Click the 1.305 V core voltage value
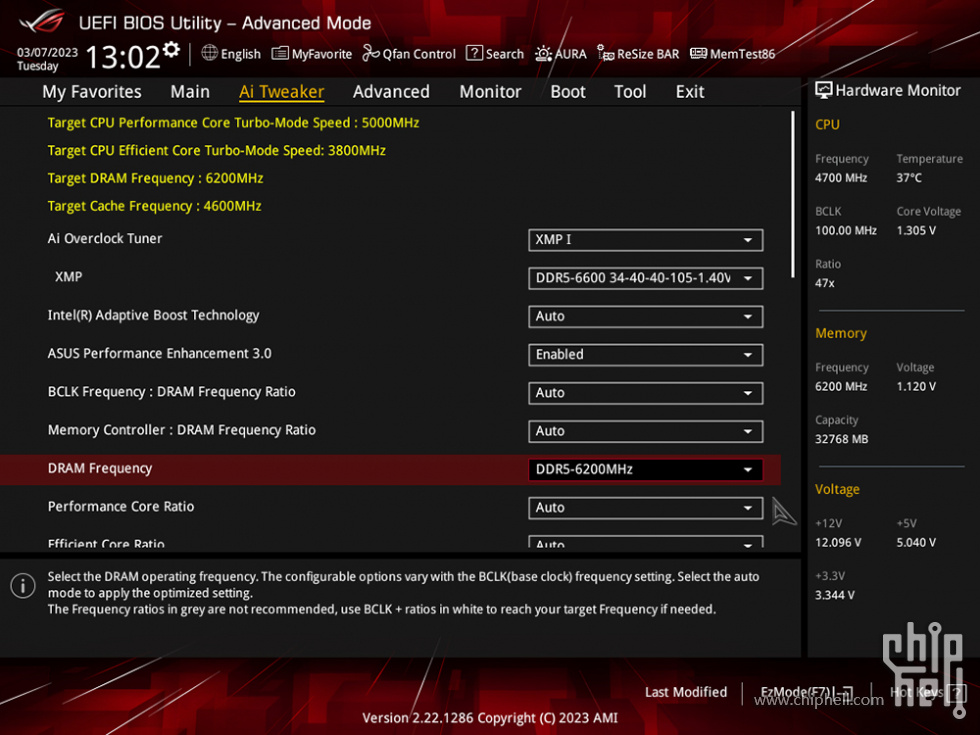The image size is (980, 735). (x=916, y=231)
